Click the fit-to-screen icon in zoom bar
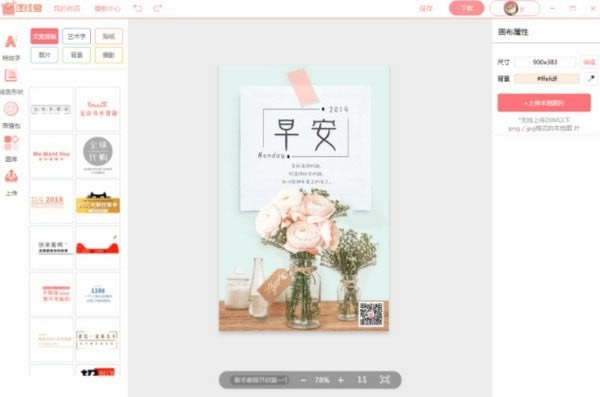Screen dimensions: 600x397 (x=385, y=379)
